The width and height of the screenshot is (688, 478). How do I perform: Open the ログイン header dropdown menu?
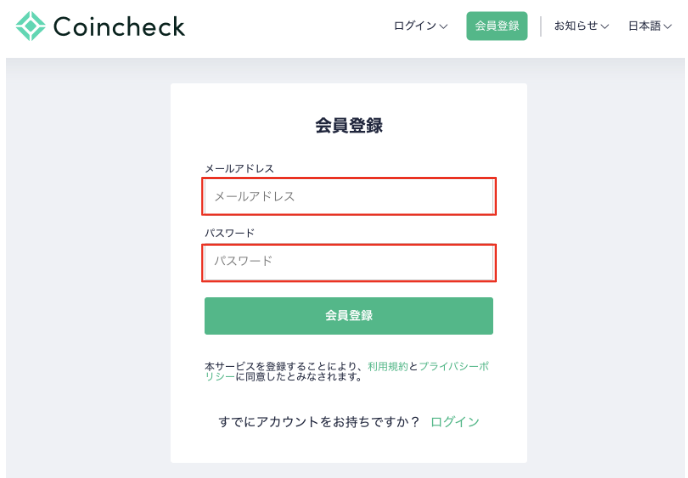(415, 26)
